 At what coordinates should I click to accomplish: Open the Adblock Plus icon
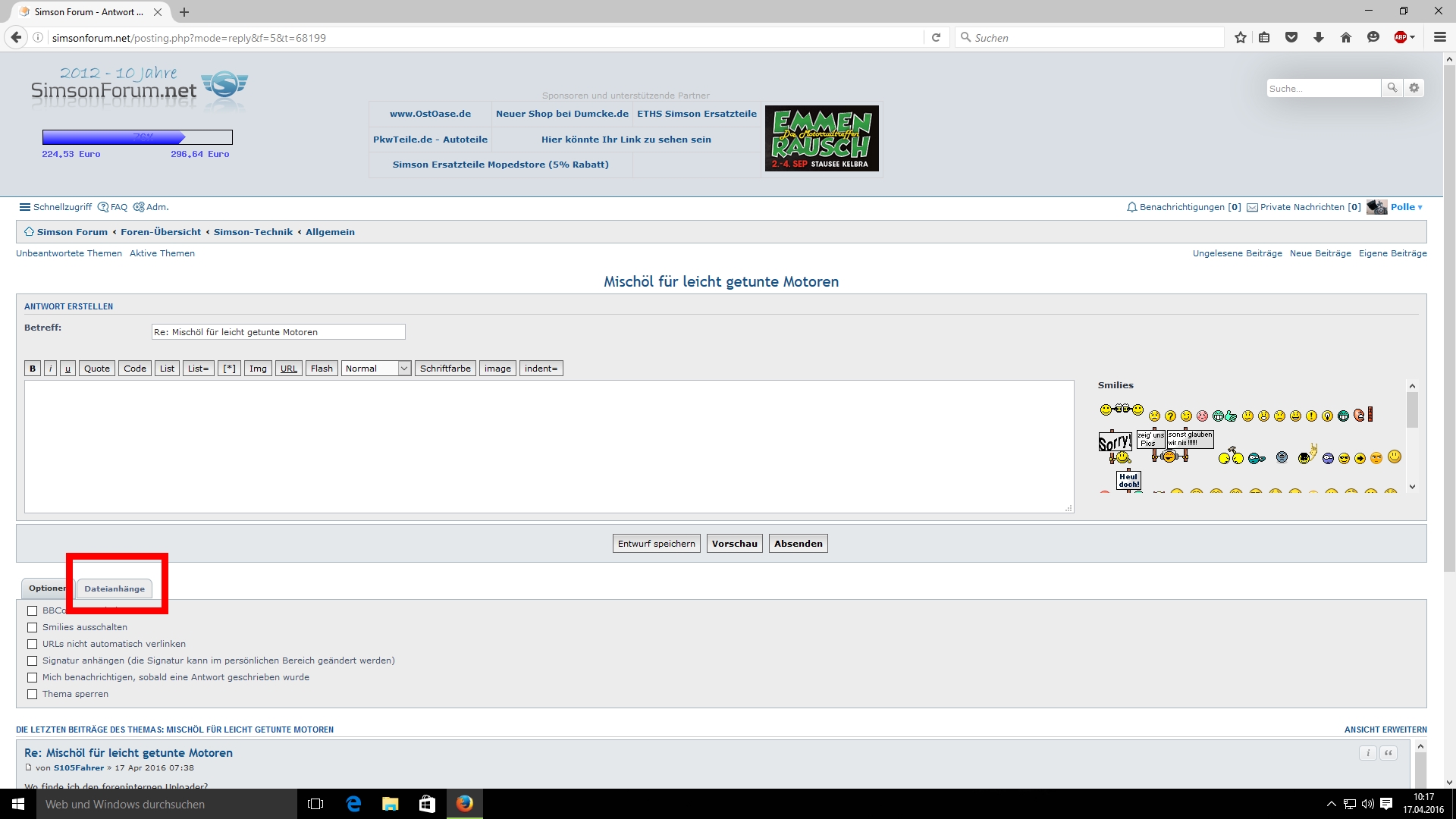tap(1401, 37)
